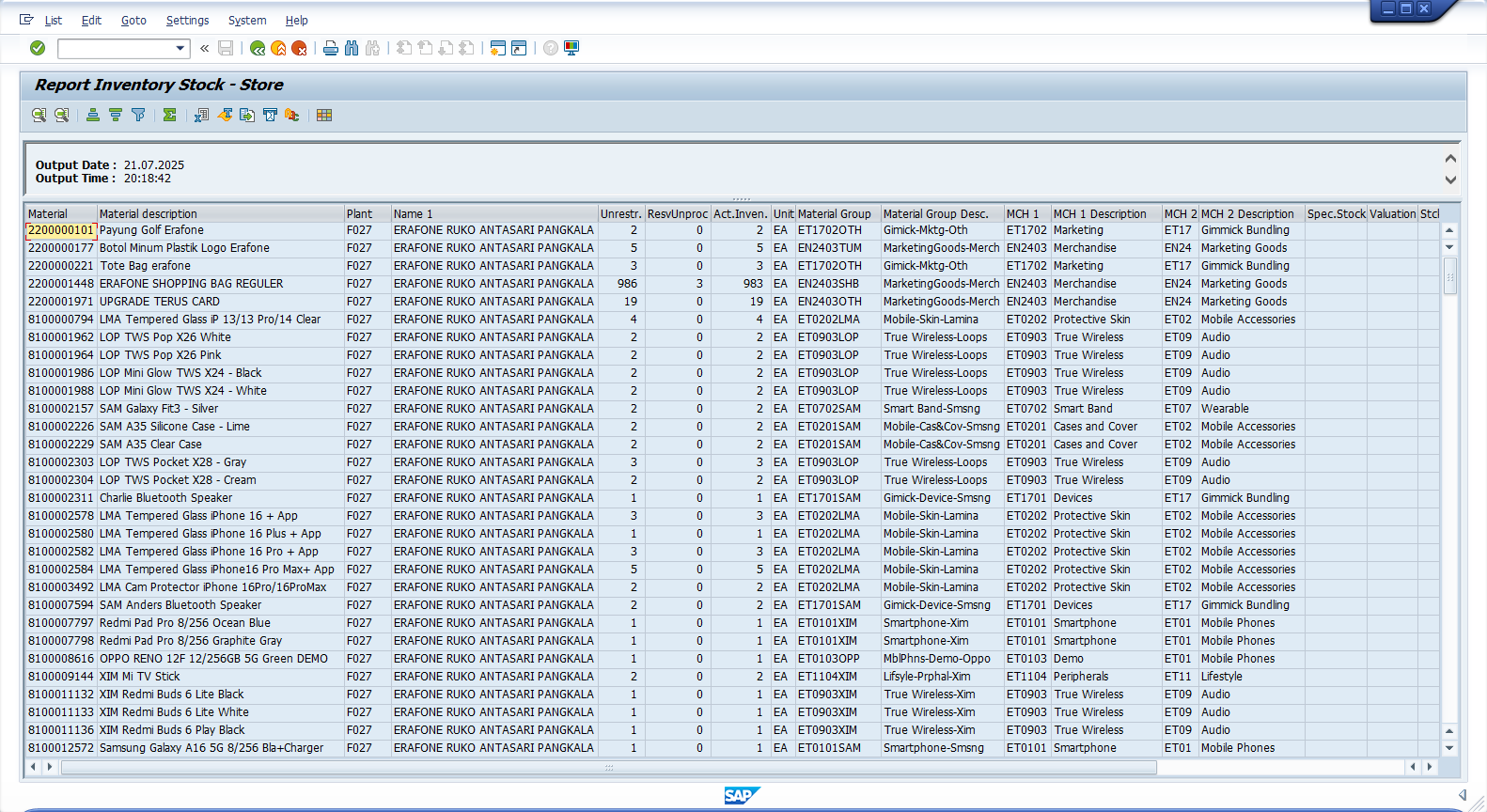This screenshot has width=1487, height=812.
Task: Click the green Back arrow icon
Action: [257, 48]
